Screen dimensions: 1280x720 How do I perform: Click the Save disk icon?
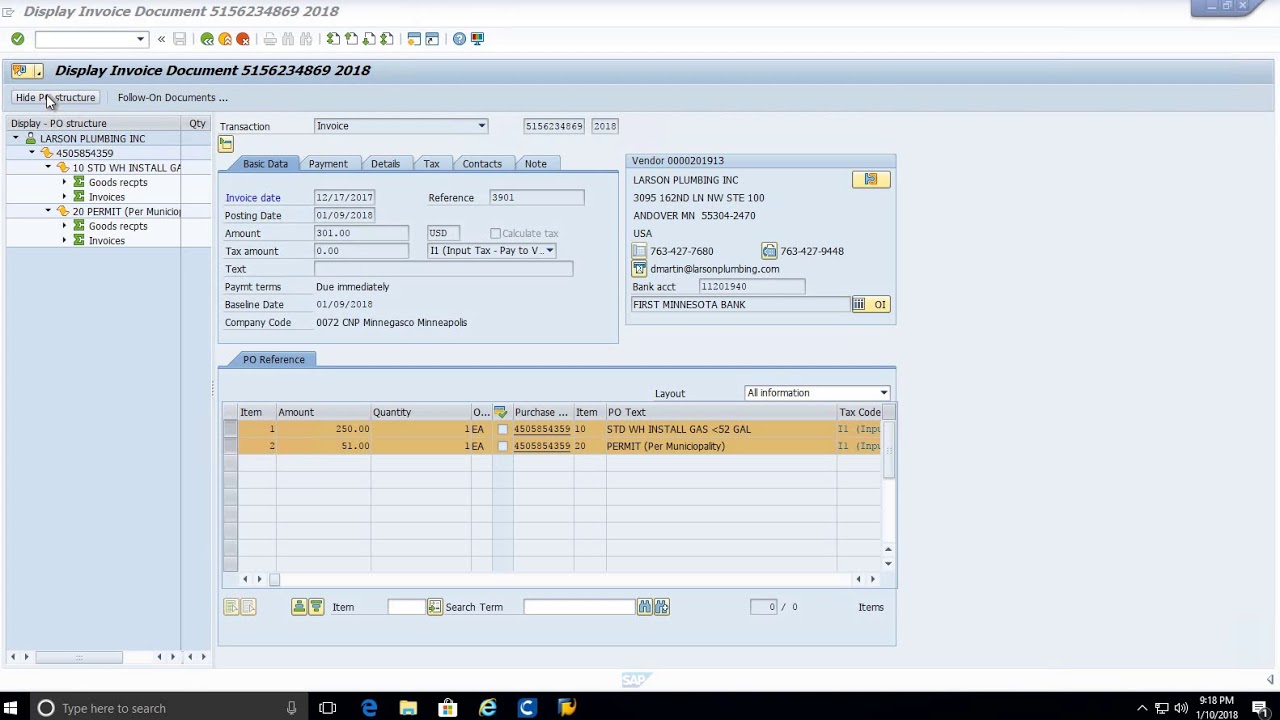pos(180,39)
